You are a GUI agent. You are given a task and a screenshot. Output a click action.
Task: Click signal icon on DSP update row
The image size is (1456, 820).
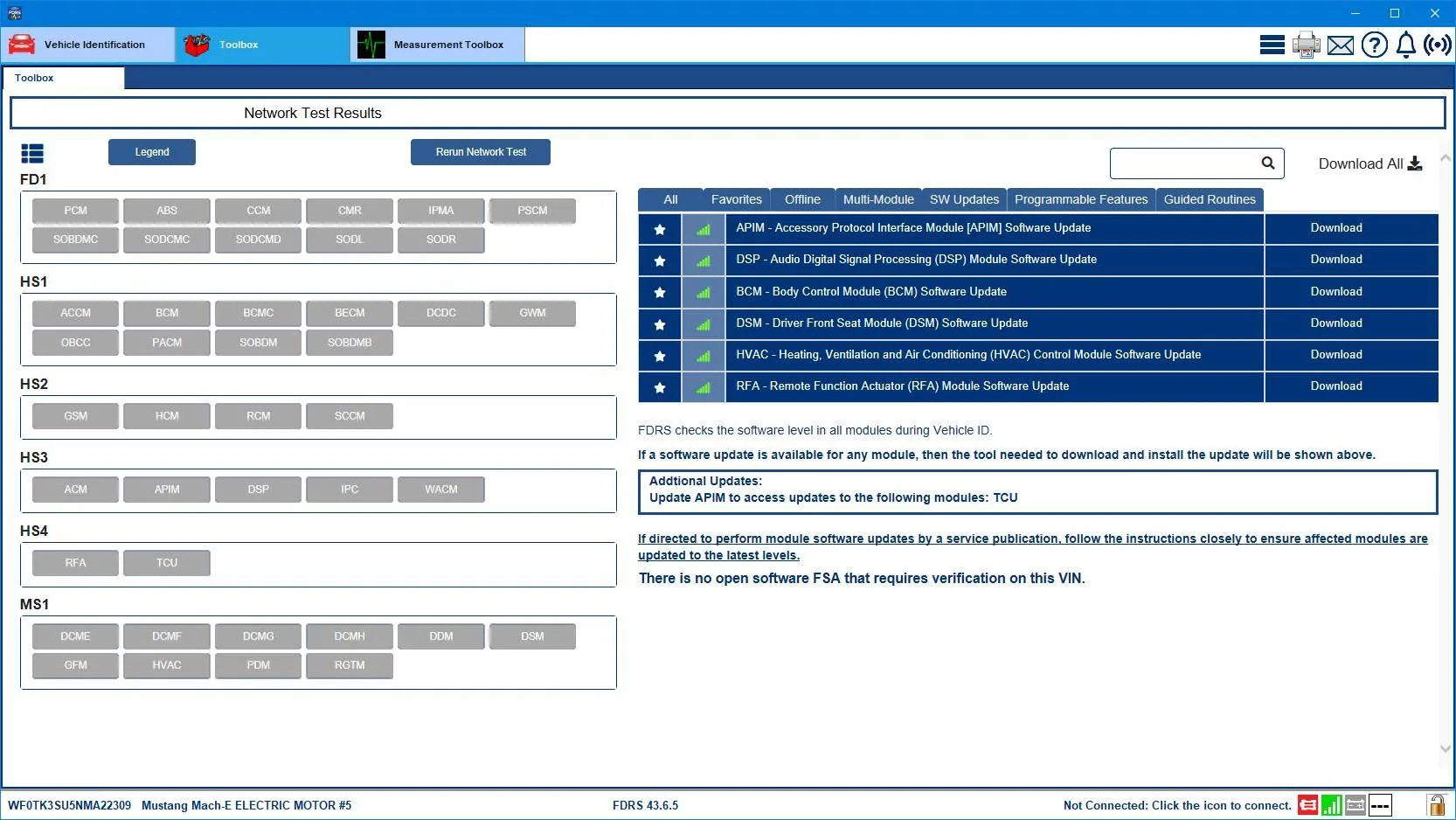(x=704, y=261)
